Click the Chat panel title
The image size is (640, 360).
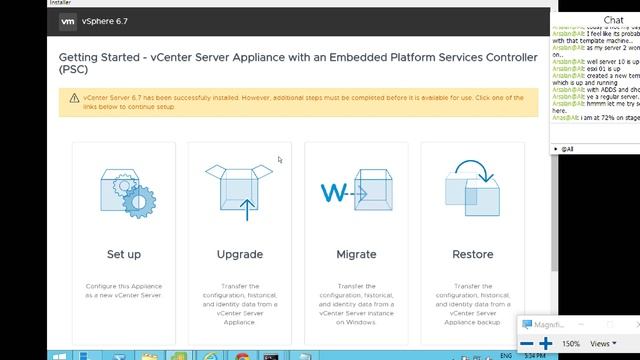pos(613,20)
